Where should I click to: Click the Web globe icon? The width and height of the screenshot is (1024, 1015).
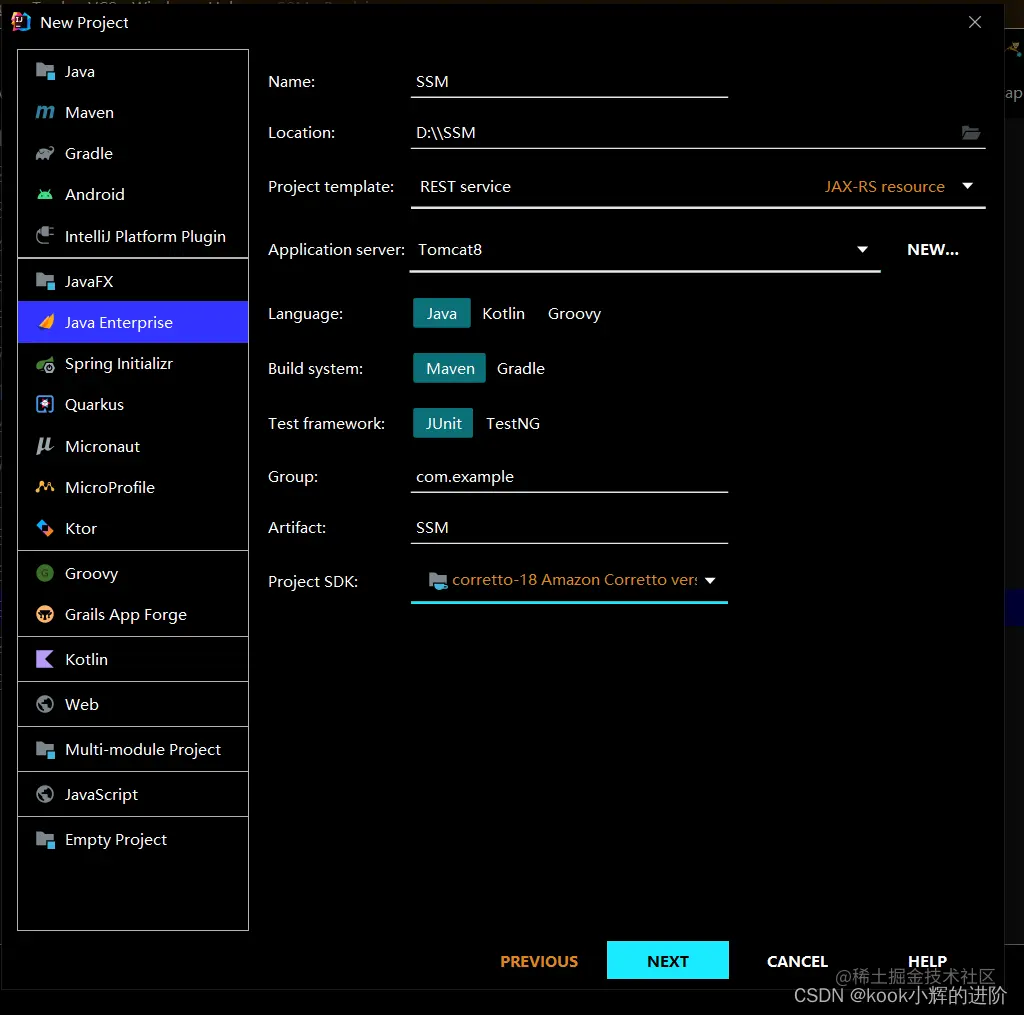point(45,704)
